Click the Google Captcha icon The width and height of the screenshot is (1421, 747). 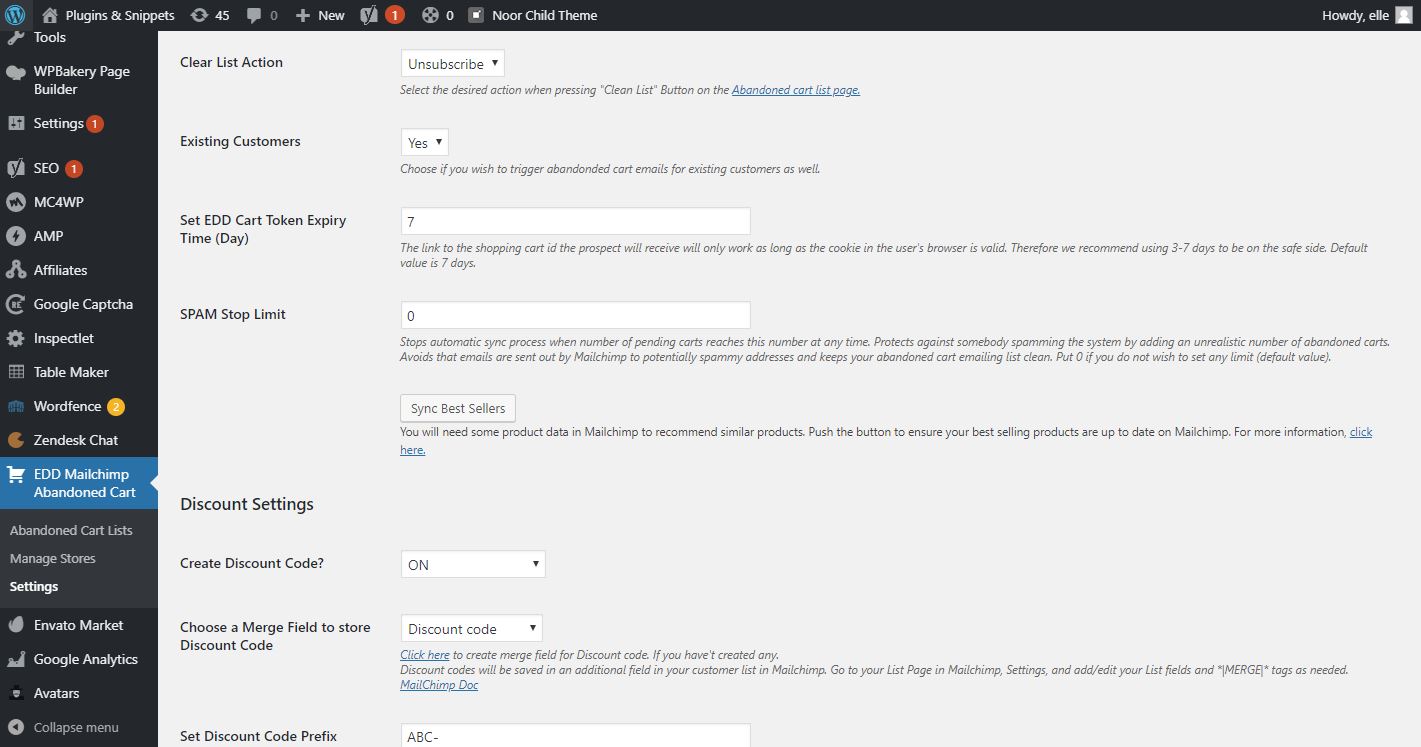[15, 304]
